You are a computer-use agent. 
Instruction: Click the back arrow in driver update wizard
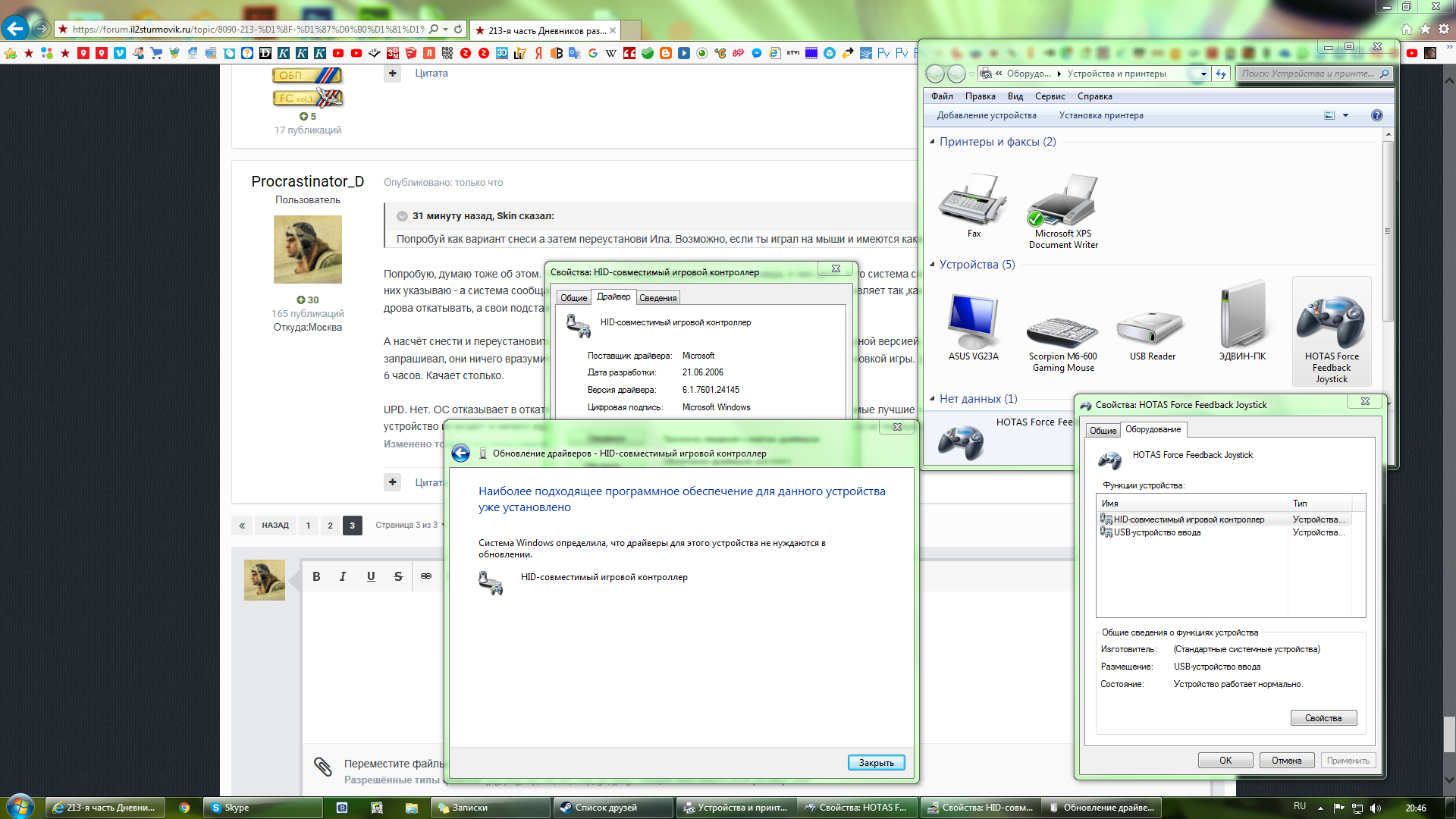click(x=460, y=453)
